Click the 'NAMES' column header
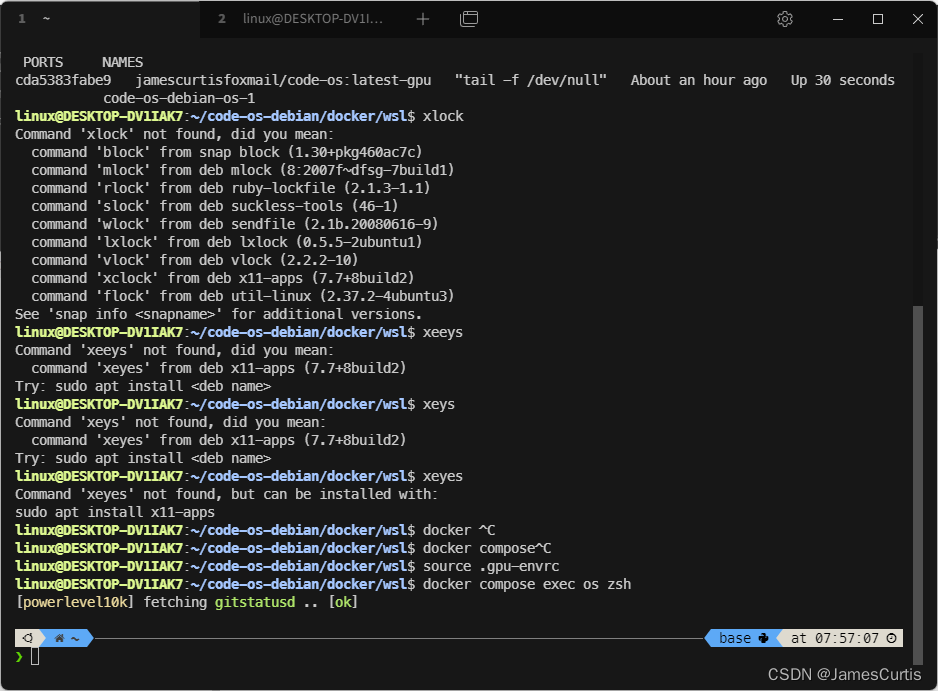 123,62
